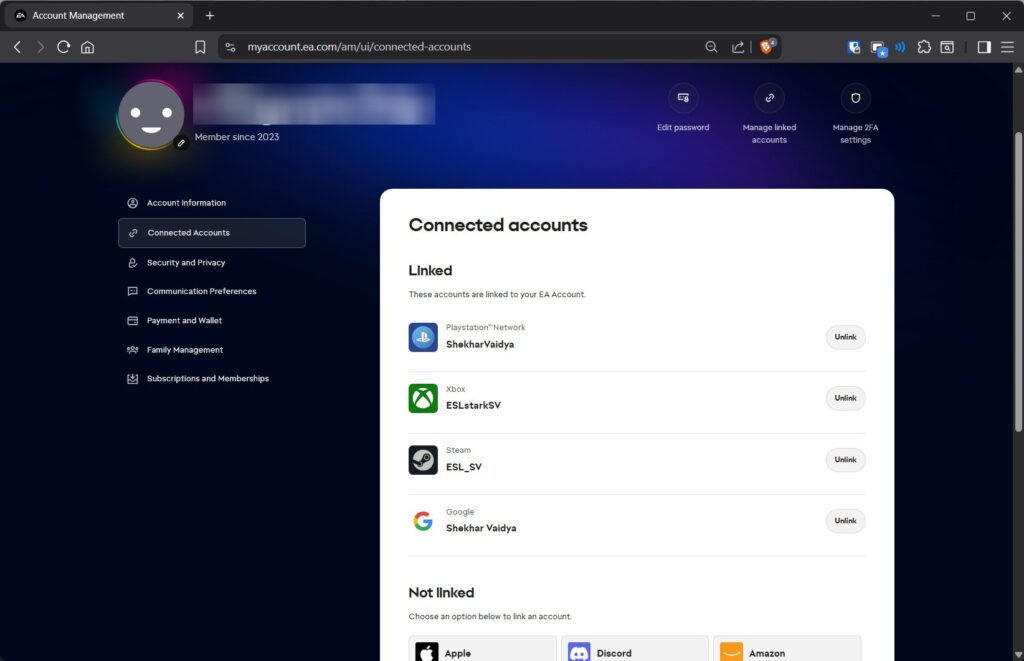Click the pencil icon on the profile avatar
The height and width of the screenshot is (661, 1024).
(182, 143)
